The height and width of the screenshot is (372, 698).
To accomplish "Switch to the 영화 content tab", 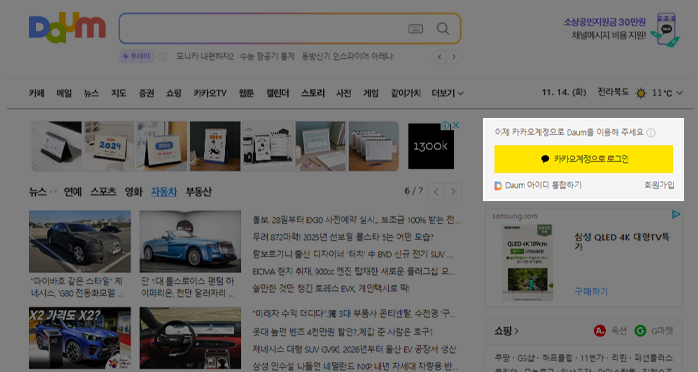I will coord(134,192).
